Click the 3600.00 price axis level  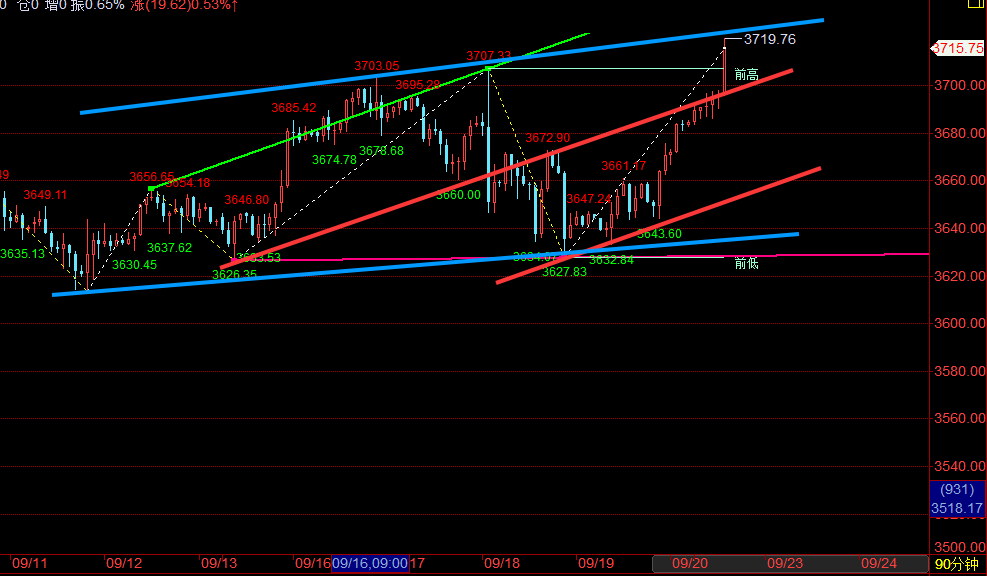tap(957, 324)
